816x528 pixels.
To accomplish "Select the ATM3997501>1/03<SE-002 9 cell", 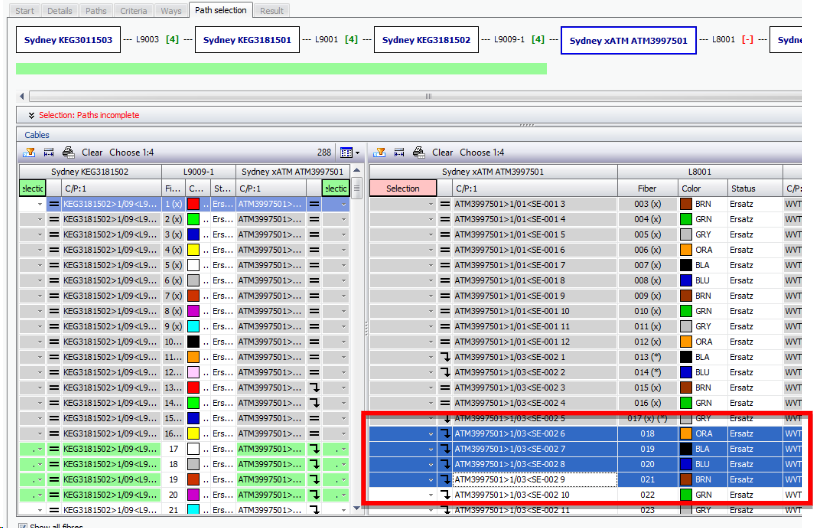I will [535, 480].
